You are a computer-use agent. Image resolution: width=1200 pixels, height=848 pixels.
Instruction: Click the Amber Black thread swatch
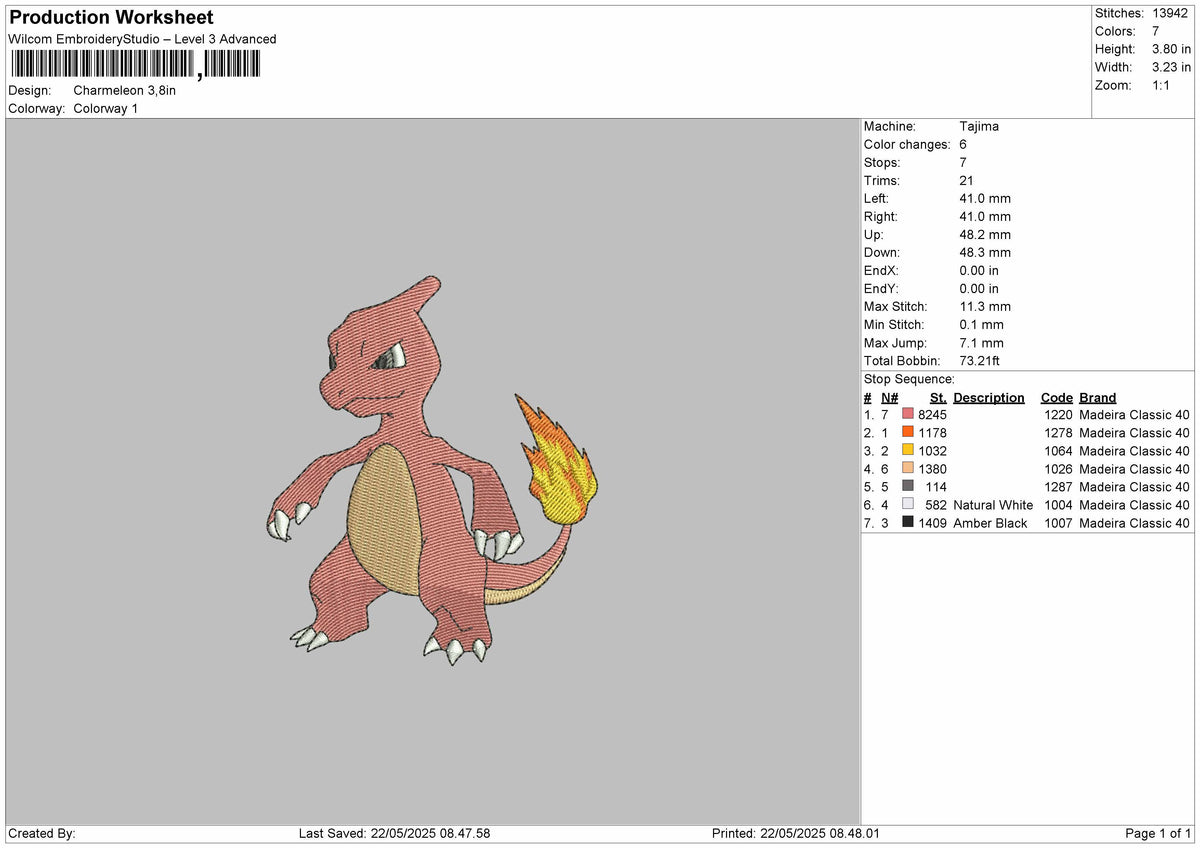coord(908,523)
